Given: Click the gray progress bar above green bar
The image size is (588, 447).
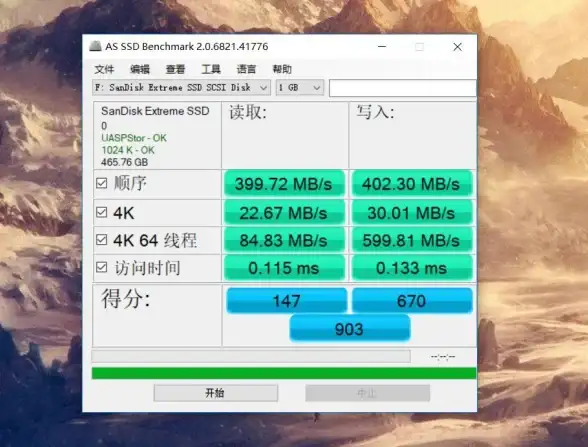Looking at the screenshot, I should pyautogui.click(x=251, y=356).
